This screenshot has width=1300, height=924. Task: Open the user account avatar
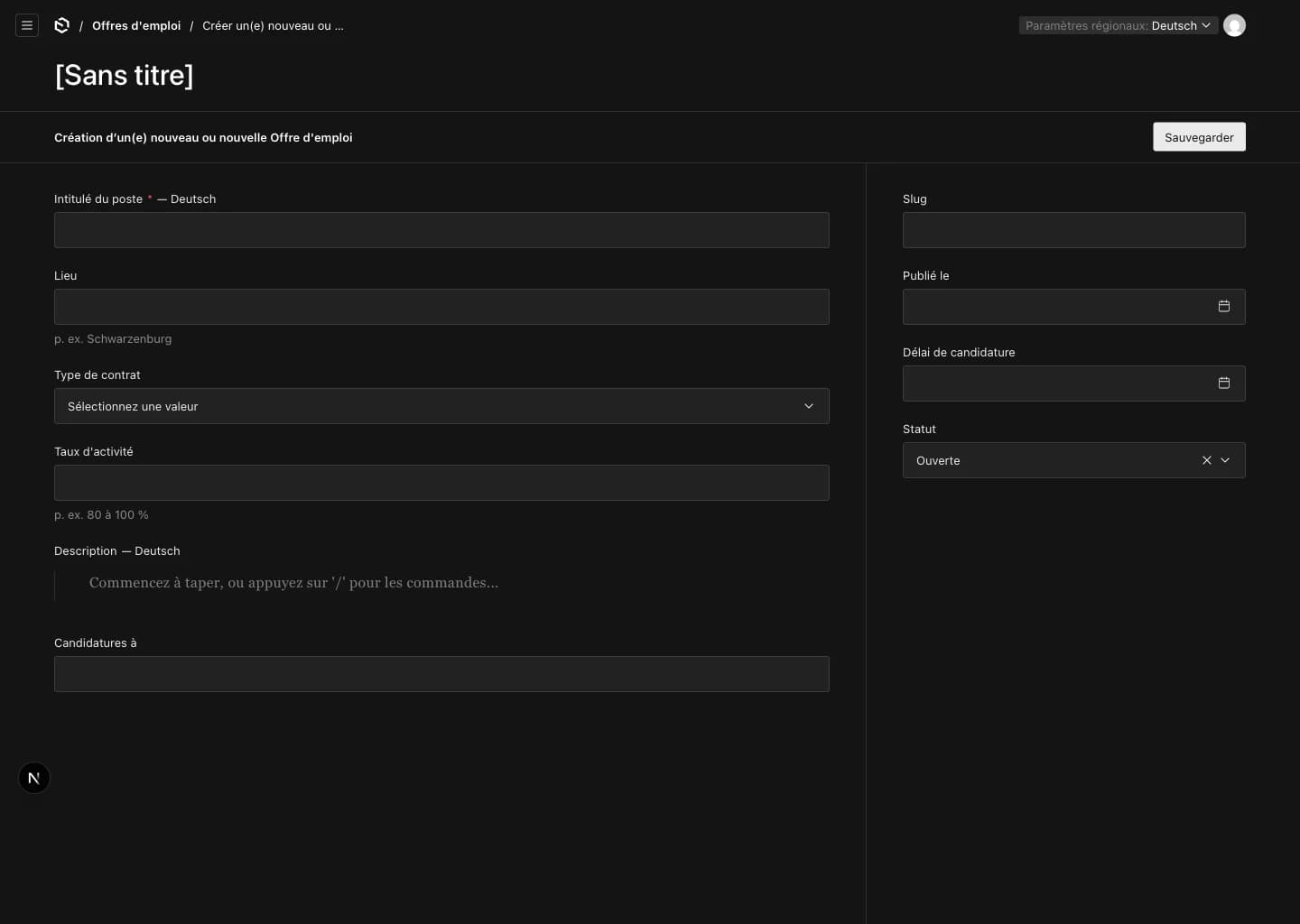tap(1234, 25)
